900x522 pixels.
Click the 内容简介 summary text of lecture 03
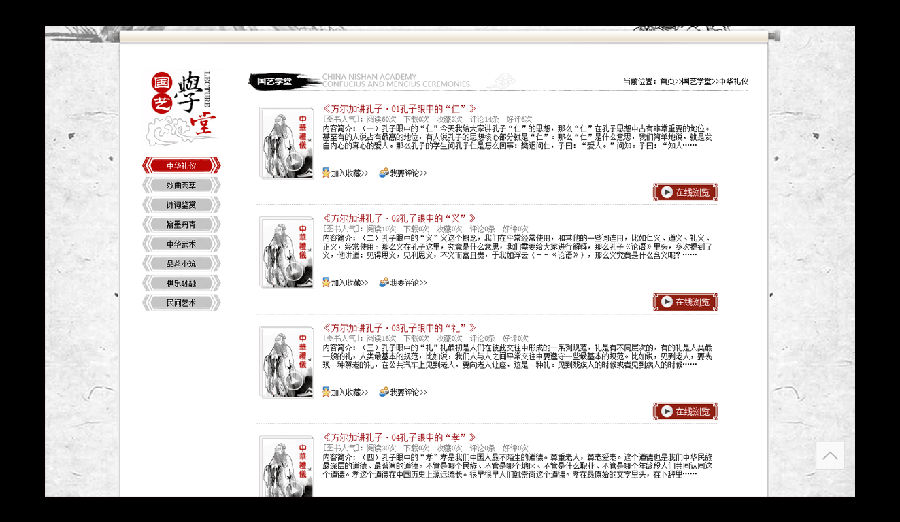[x=517, y=356]
